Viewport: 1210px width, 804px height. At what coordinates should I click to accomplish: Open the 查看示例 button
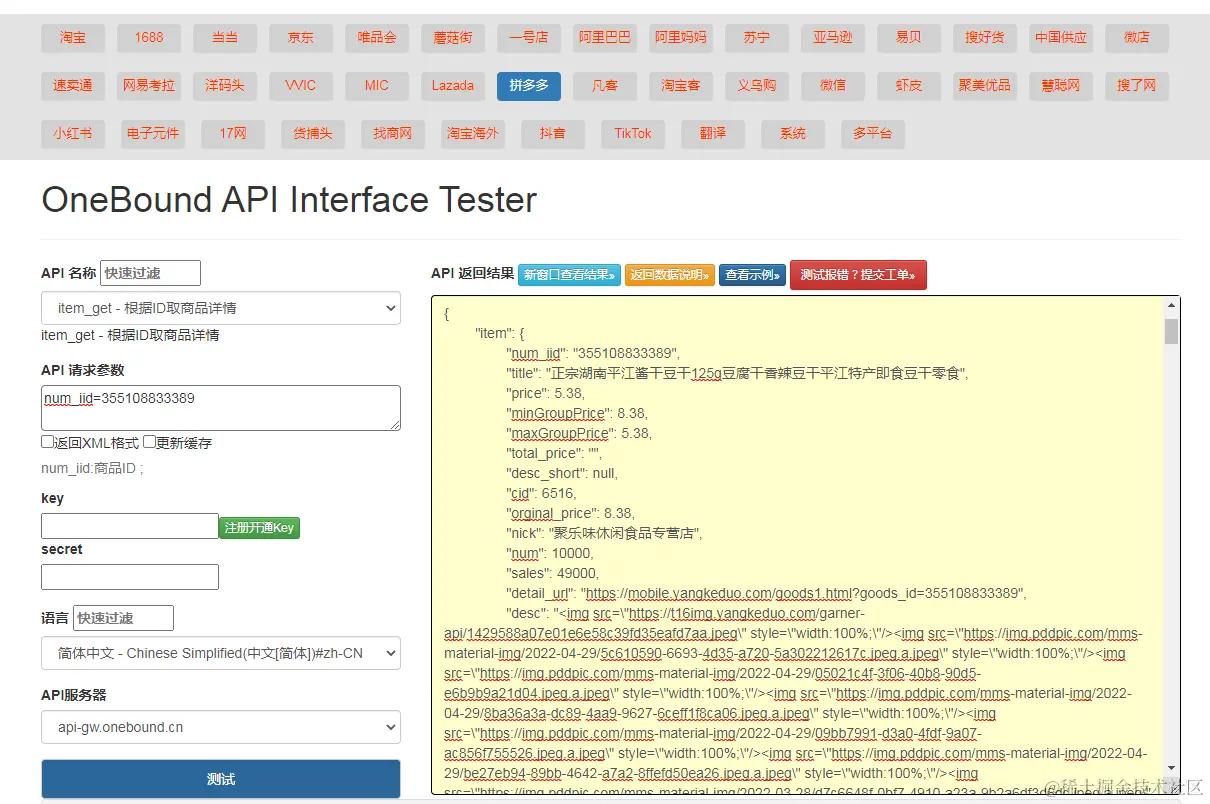click(752, 275)
